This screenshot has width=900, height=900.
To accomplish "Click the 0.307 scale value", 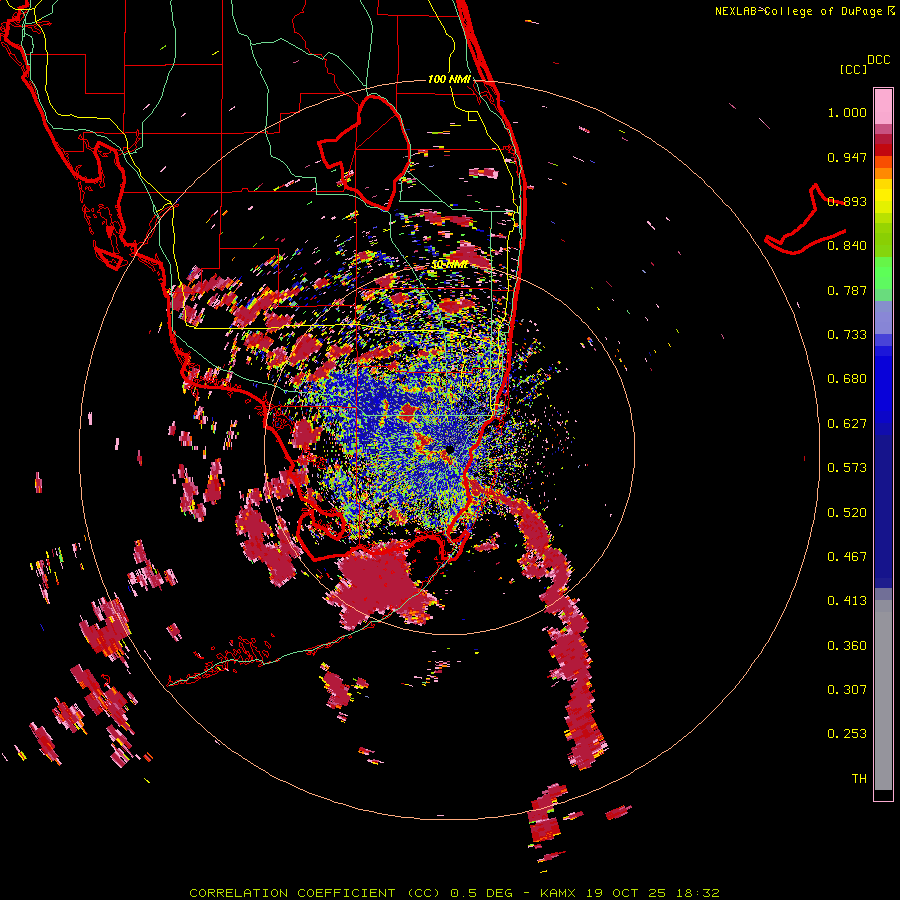I will point(847,690).
